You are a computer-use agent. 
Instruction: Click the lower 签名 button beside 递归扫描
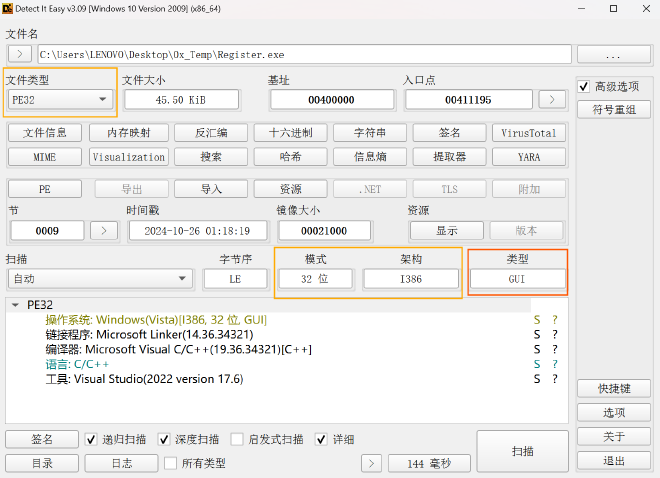pos(42,439)
